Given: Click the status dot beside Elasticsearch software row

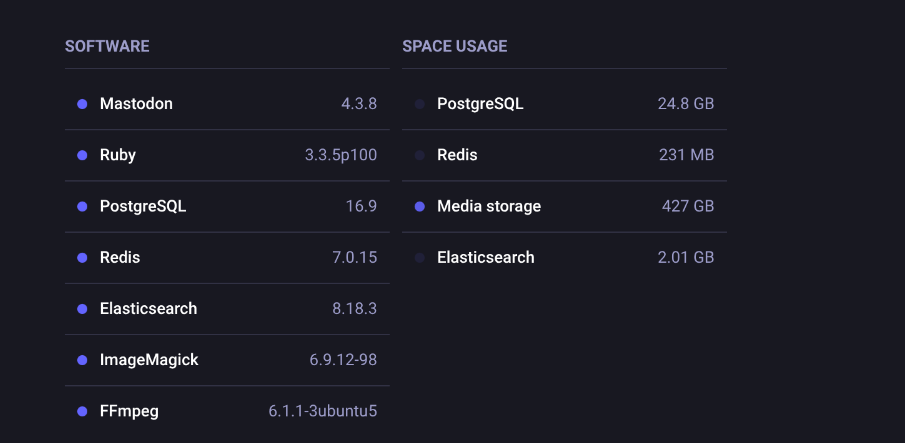Looking at the screenshot, I should [x=82, y=309].
